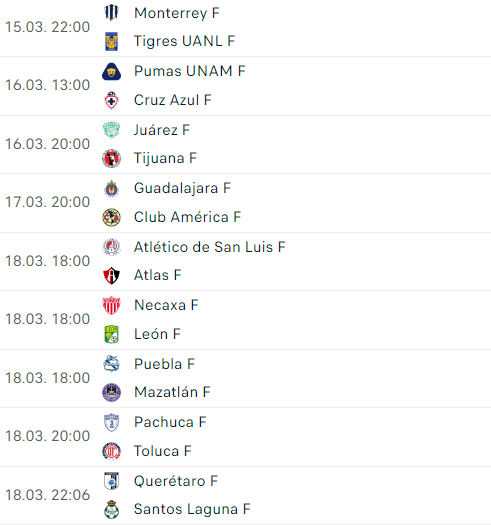Viewport: 491px width, 525px height.
Task: Click the Toluca F team crest
Action: [x=111, y=451]
